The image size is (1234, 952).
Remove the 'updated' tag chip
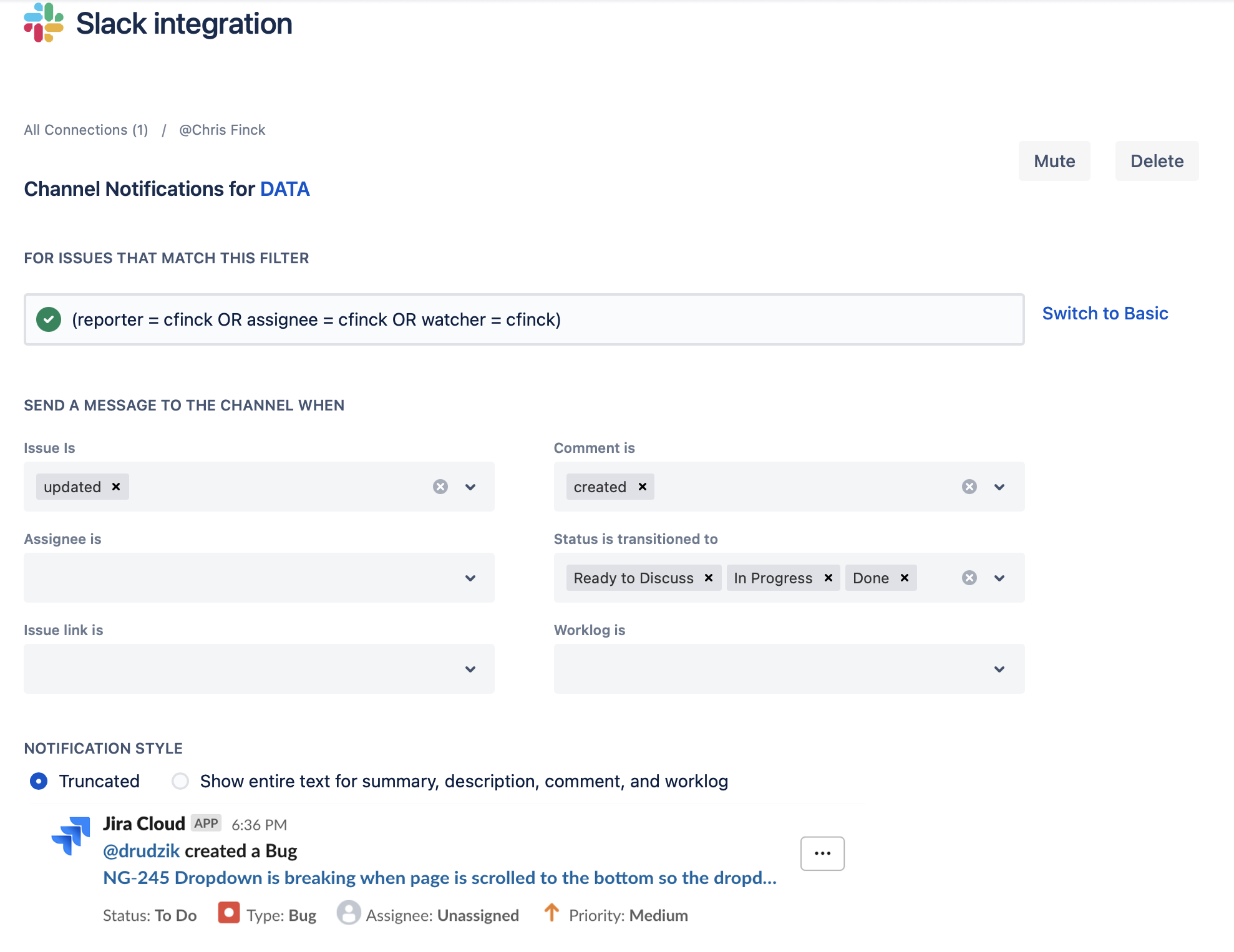[116, 487]
